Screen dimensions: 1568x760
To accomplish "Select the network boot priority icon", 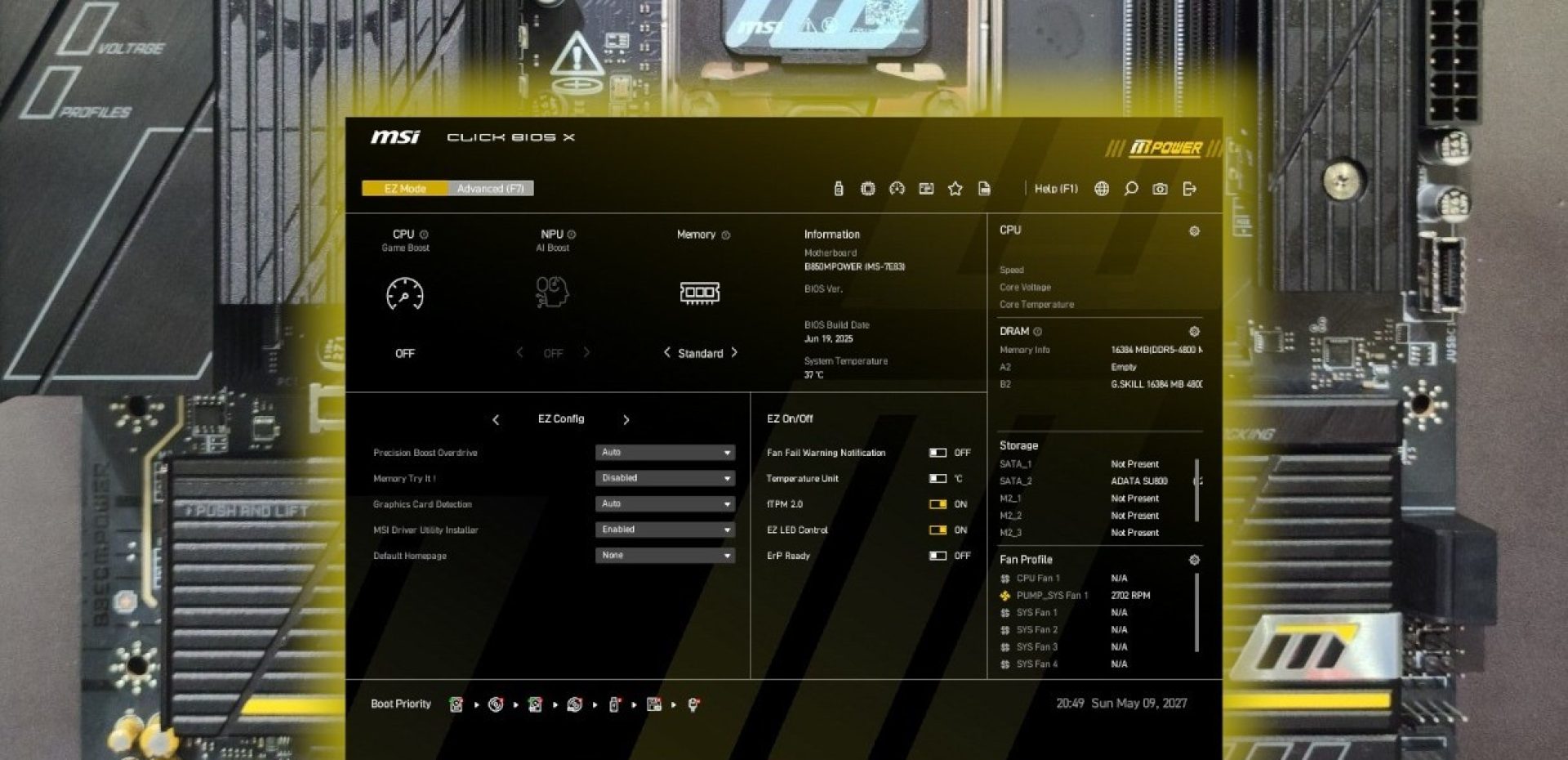I will [693, 704].
